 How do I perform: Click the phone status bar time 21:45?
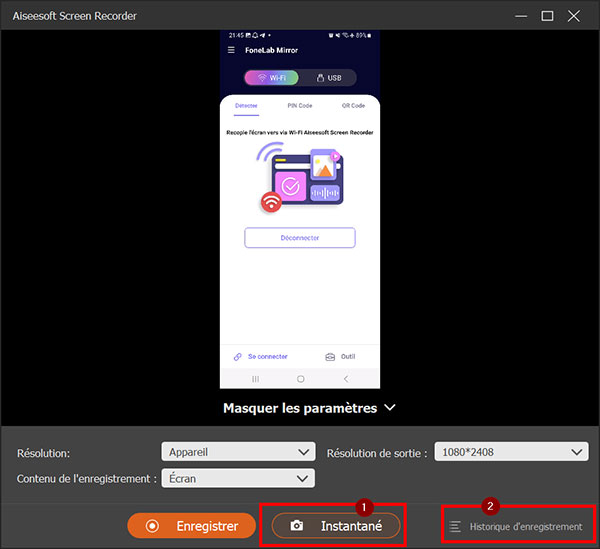[x=236, y=35]
